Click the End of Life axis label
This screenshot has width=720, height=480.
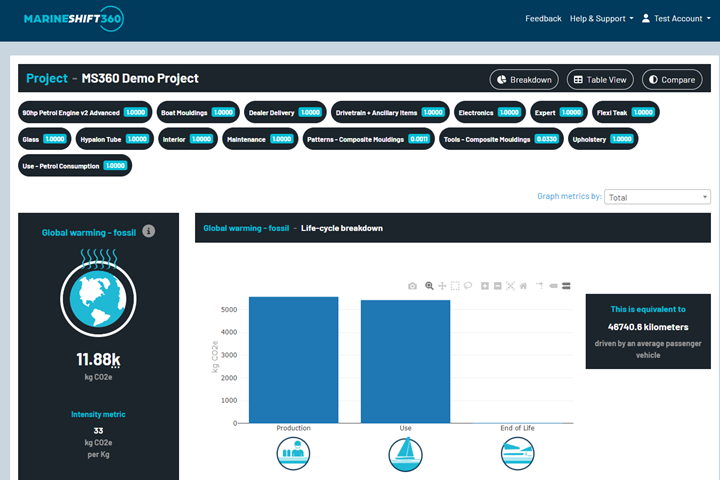[518, 428]
